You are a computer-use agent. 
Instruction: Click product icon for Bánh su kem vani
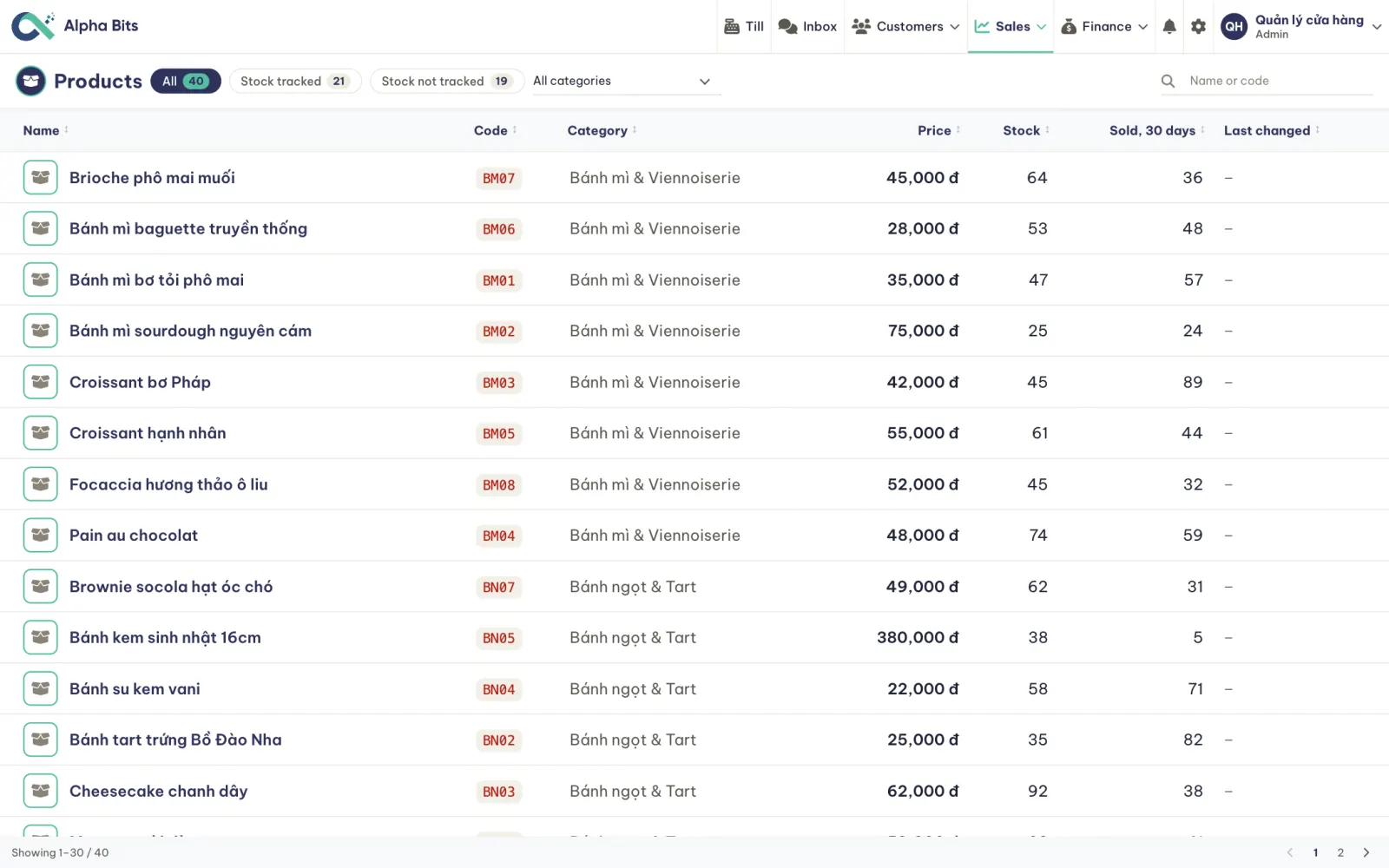[40, 689]
